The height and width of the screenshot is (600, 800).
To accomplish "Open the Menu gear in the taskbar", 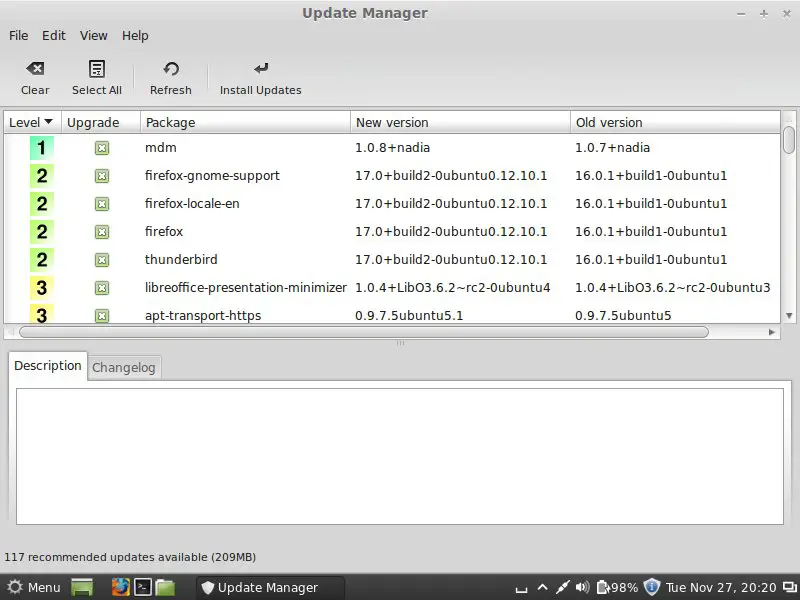I will 15,587.
